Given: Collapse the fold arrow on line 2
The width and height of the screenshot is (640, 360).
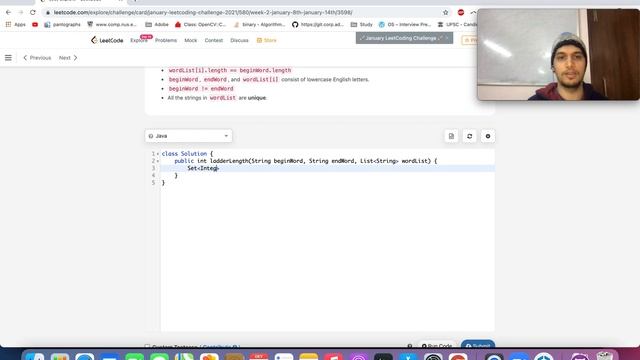Looking at the screenshot, I should (158, 161).
